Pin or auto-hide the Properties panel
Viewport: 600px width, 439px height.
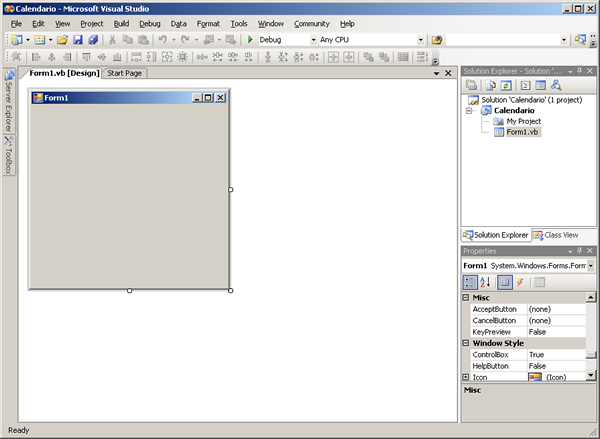[579, 251]
